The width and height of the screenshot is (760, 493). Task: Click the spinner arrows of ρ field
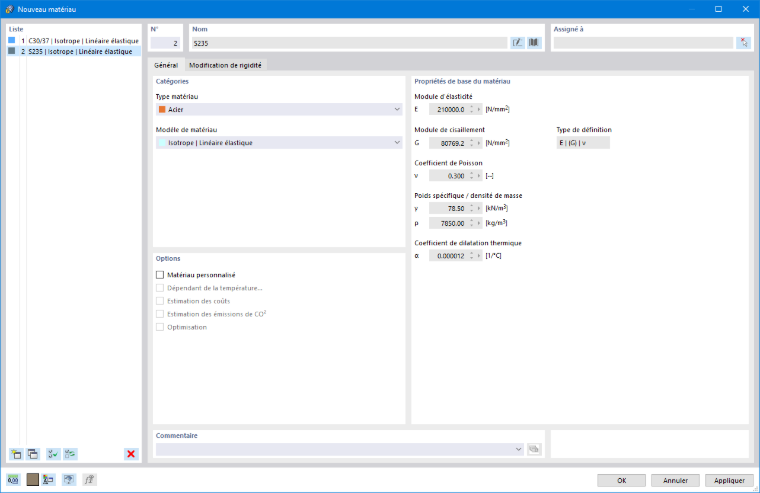click(x=471, y=223)
